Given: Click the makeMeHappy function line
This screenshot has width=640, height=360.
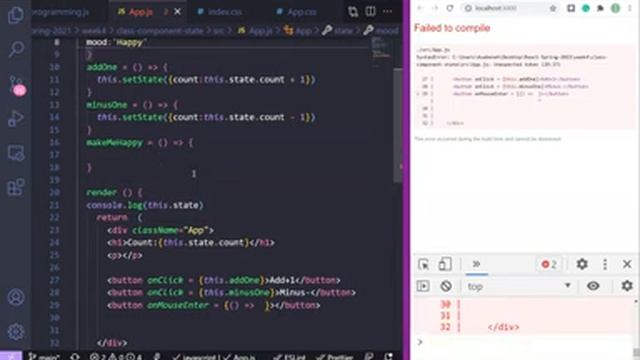Looking at the screenshot, I should tap(140, 142).
